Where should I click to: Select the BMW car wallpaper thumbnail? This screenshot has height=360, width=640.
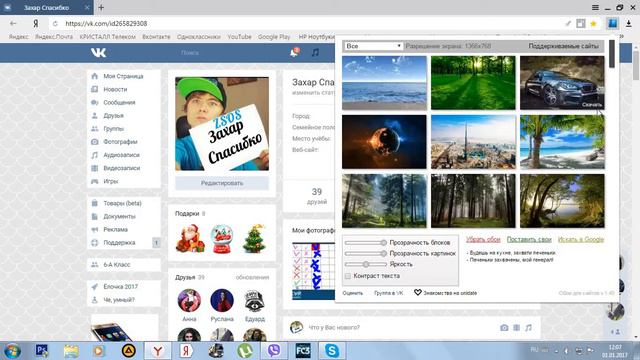(x=562, y=83)
